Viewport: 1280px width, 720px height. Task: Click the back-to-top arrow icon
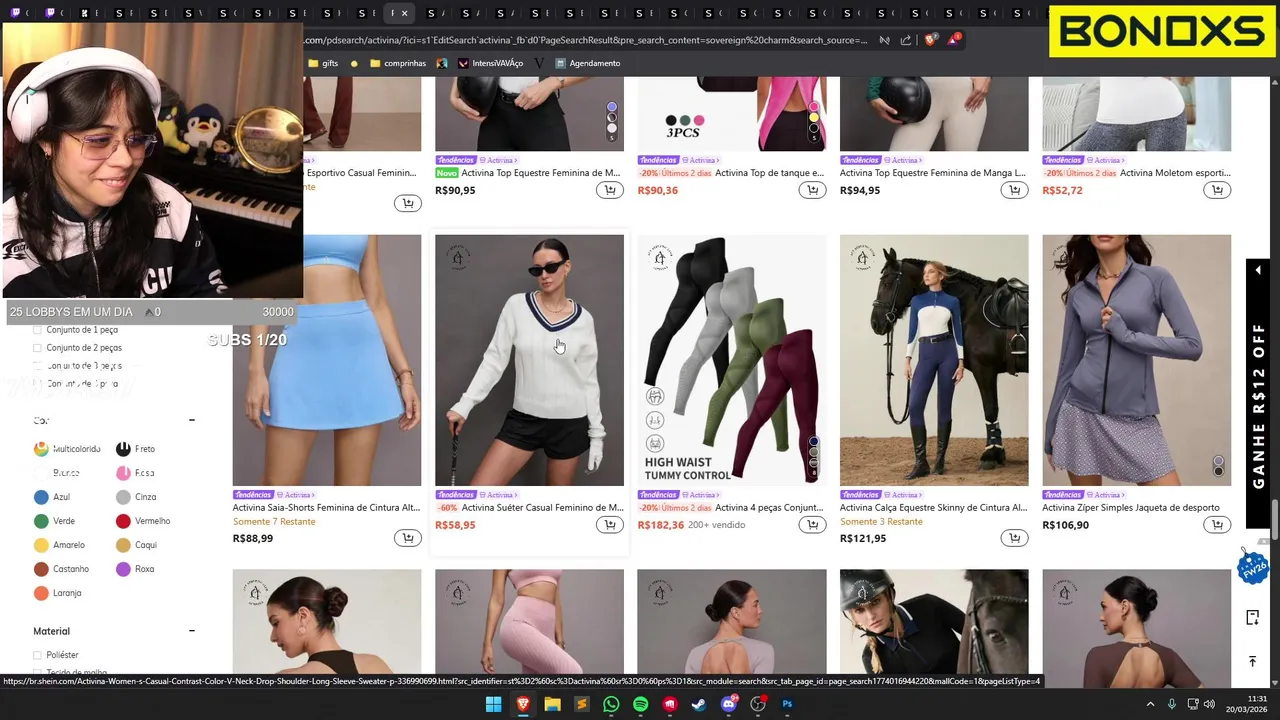pyautogui.click(x=1252, y=661)
